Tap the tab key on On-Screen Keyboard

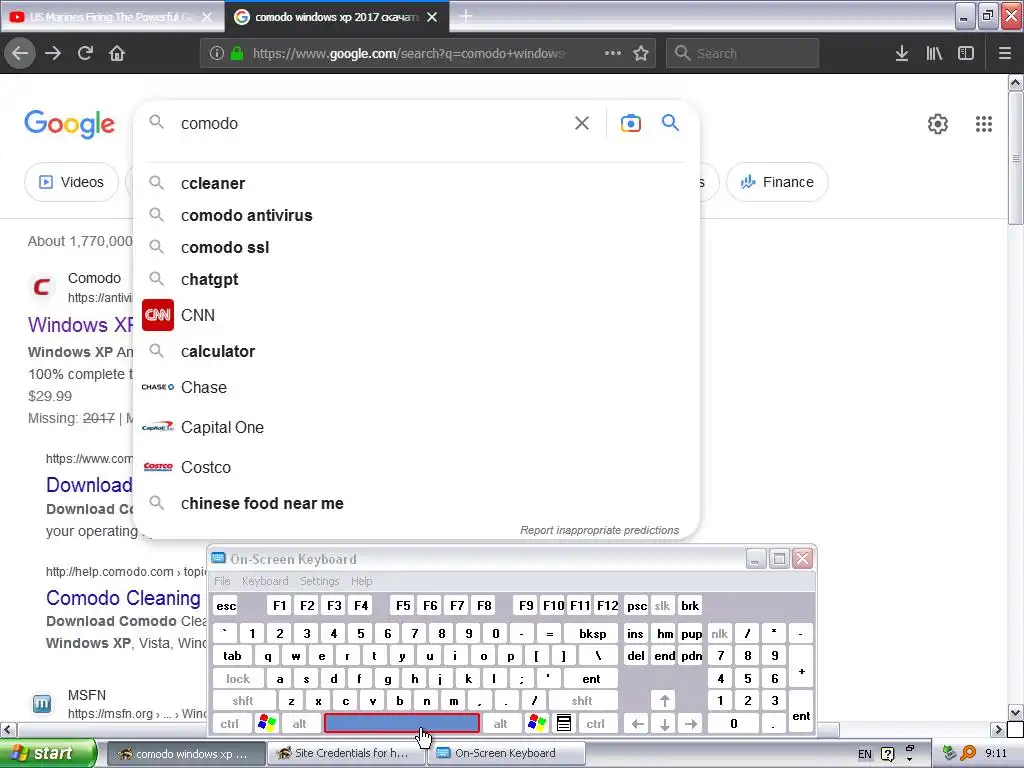[x=232, y=656]
